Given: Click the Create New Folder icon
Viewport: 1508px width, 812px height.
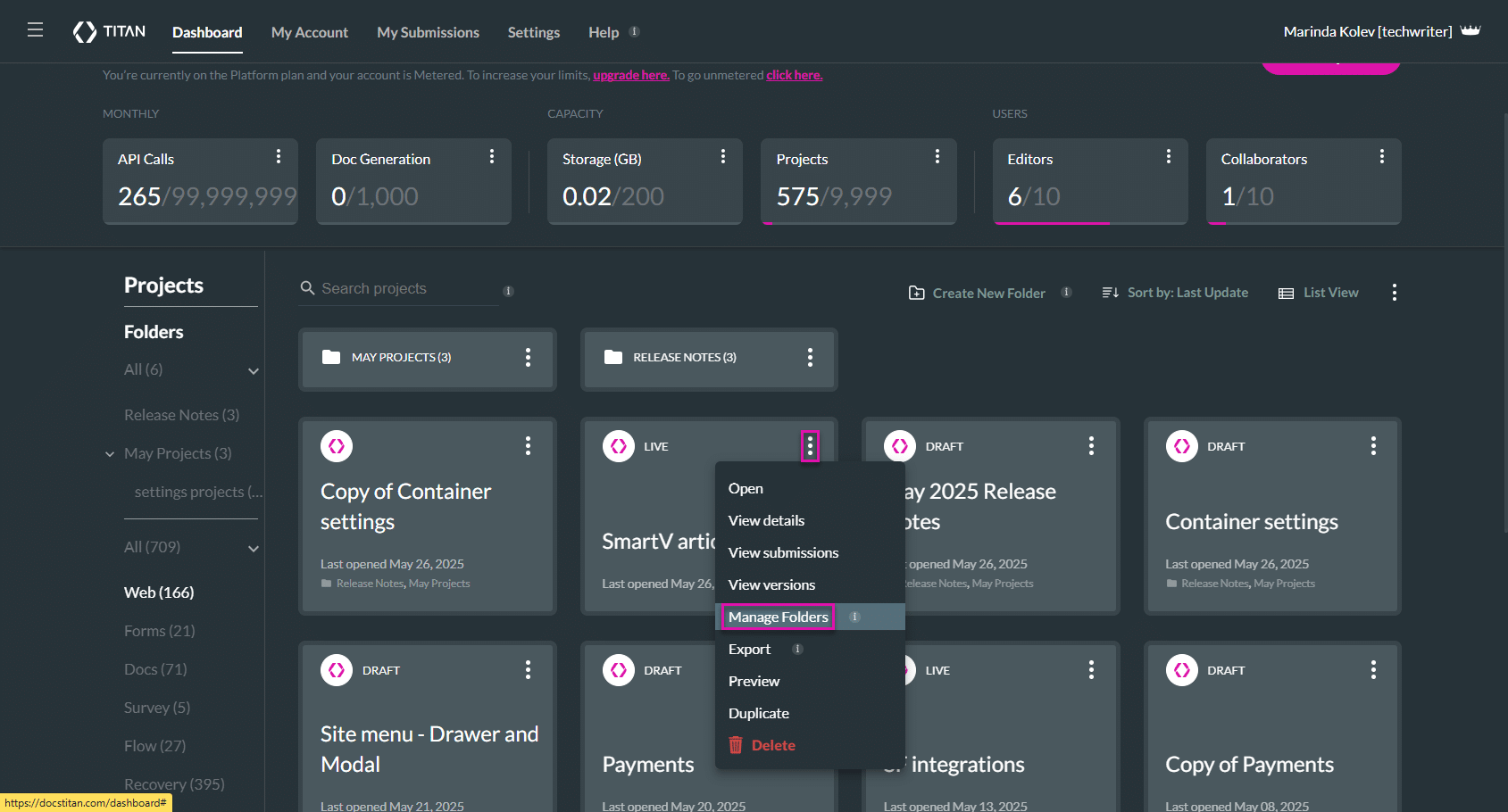Looking at the screenshot, I should [x=916, y=293].
